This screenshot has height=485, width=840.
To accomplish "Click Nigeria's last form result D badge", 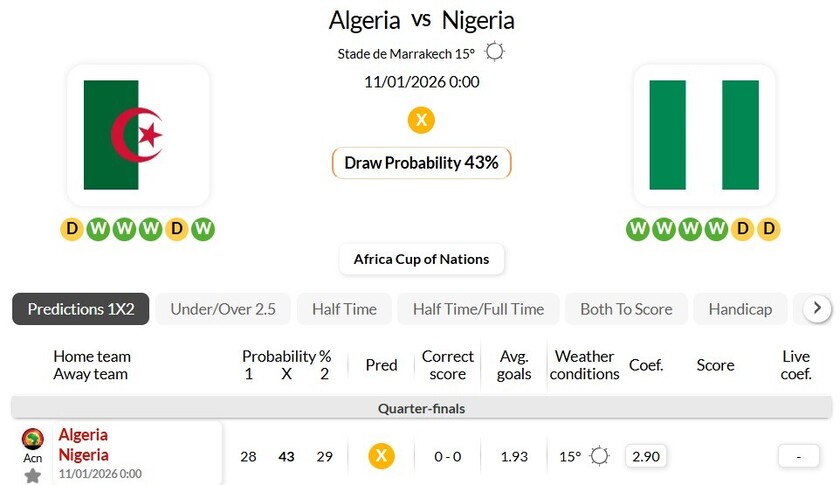I will pos(769,229).
